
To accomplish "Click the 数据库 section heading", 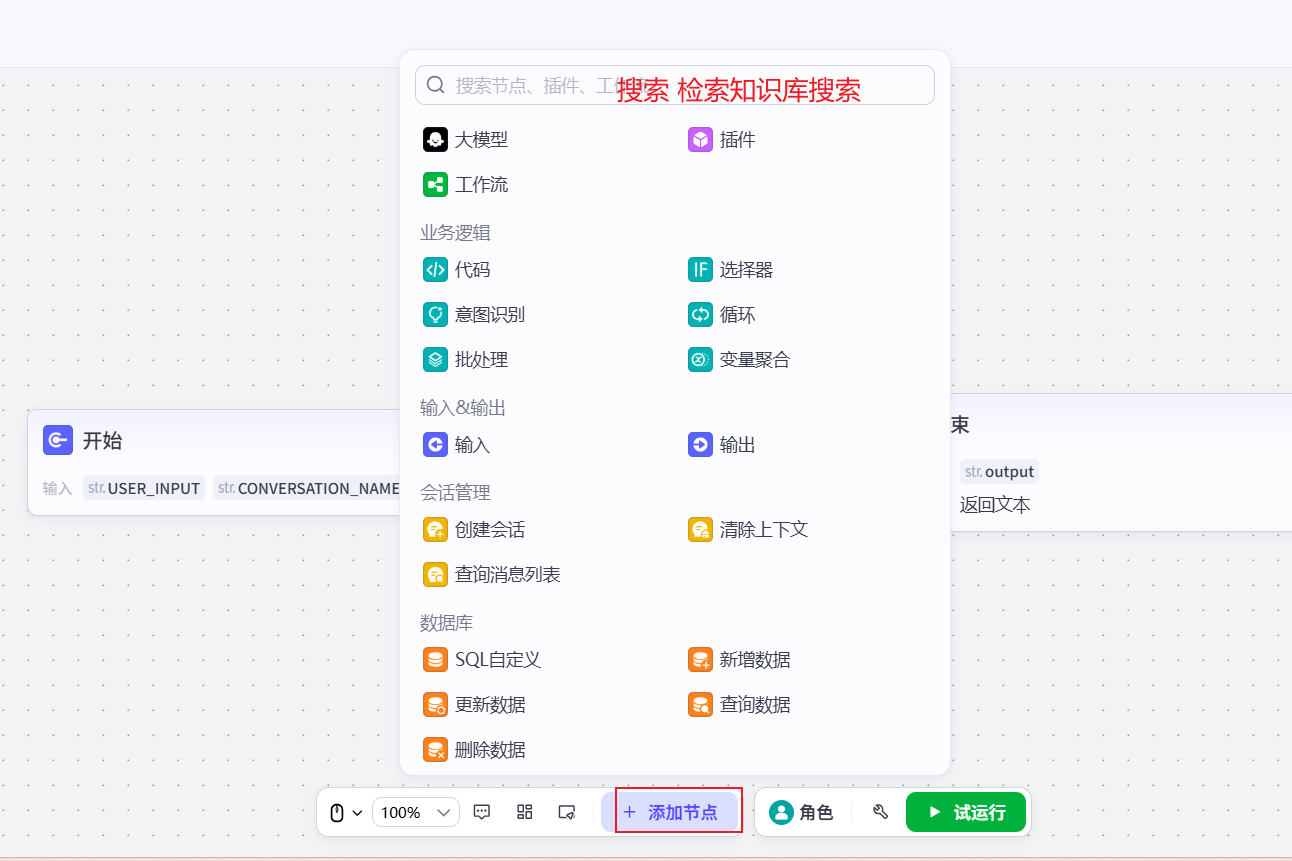I will point(446,623).
